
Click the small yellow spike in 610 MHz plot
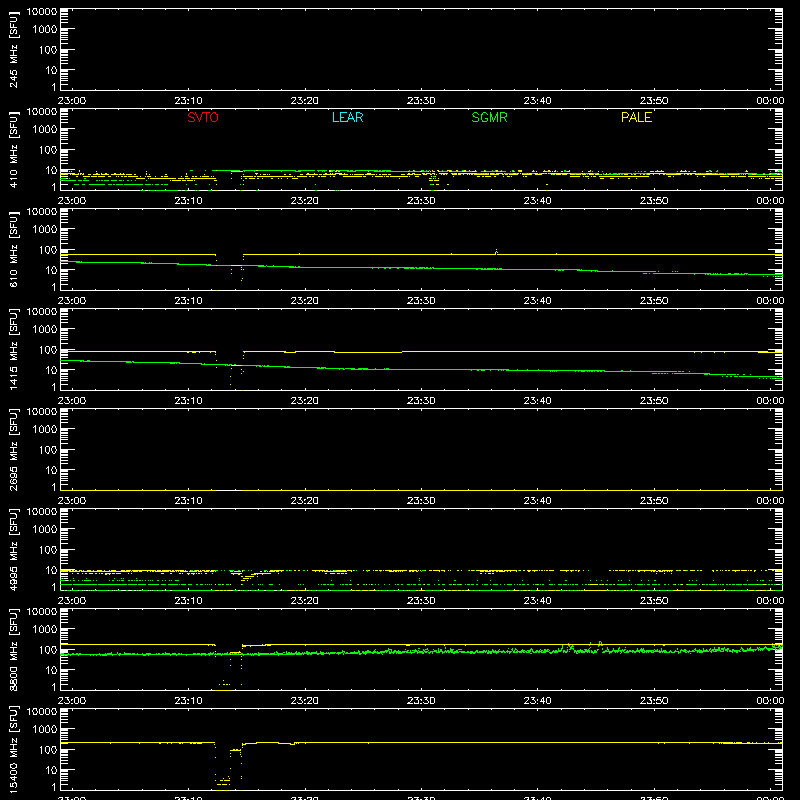click(x=496, y=252)
